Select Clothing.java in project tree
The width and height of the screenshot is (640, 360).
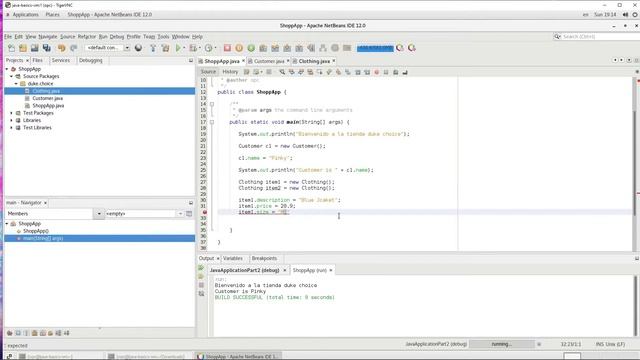tap(46, 91)
